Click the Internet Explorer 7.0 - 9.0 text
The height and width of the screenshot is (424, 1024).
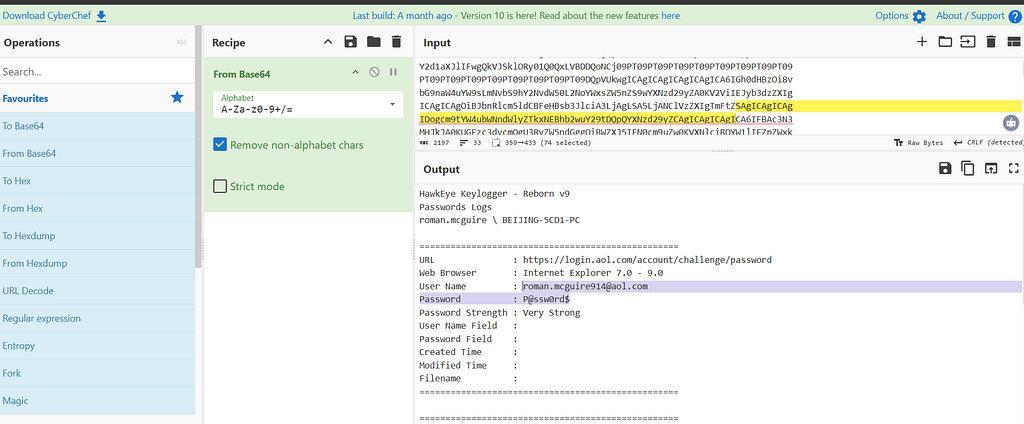pyautogui.click(x=593, y=273)
